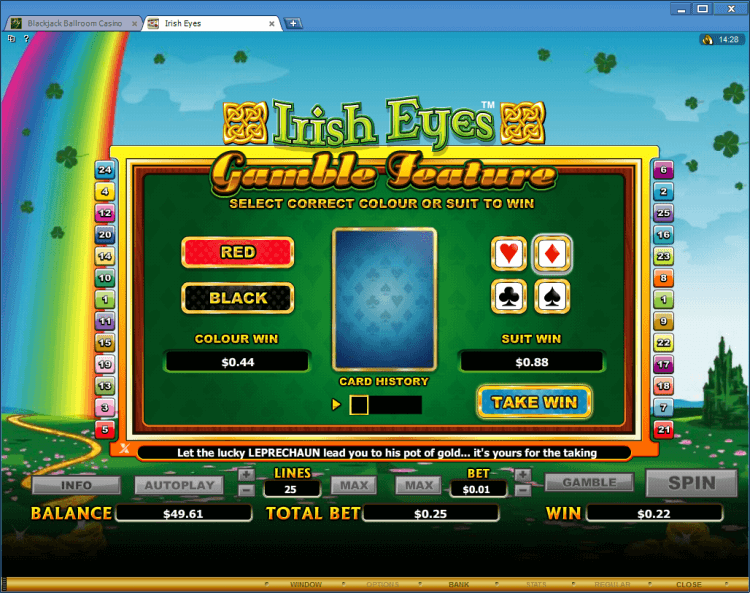This screenshot has width=750, height=593.
Task: Click payline marker 4
Action: coord(105,191)
